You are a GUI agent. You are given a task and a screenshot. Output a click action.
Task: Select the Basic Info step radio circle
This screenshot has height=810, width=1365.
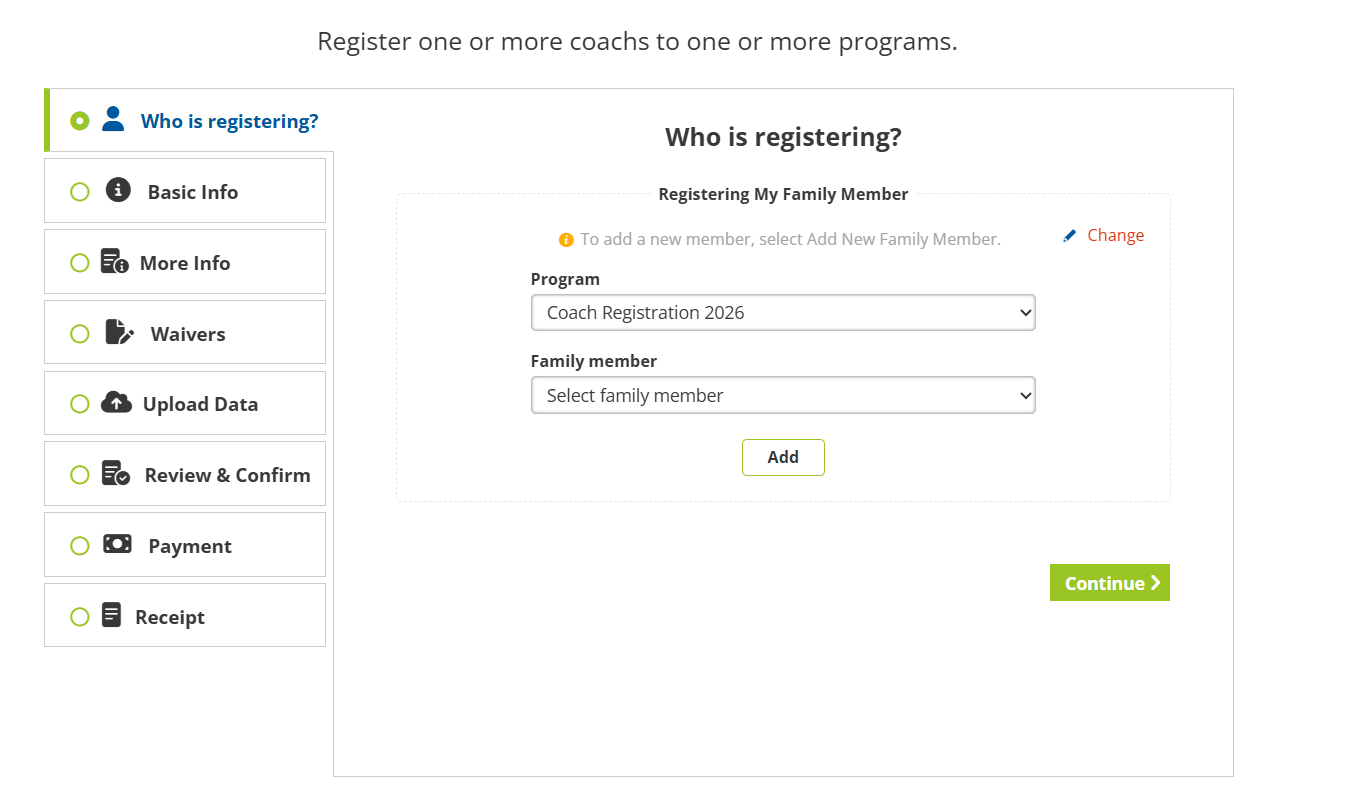pyautogui.click(x=80, y=192)
